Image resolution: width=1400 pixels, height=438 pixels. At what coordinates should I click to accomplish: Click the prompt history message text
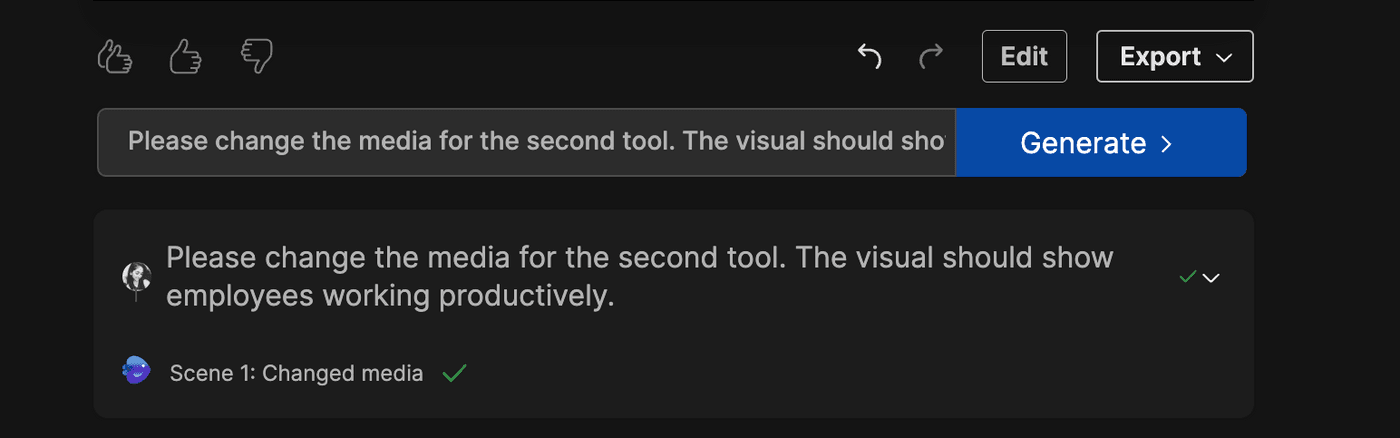point(639,257)
